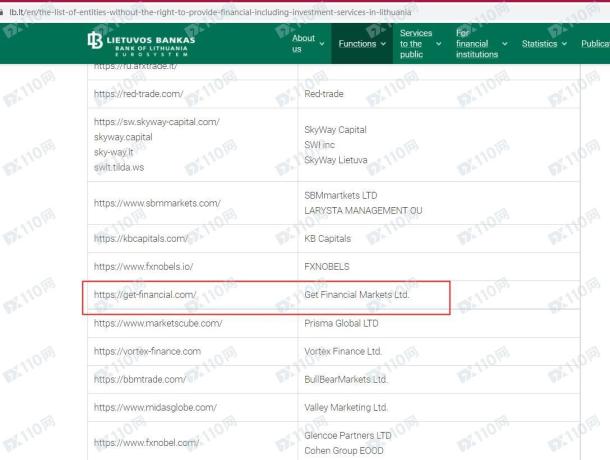Select https://get-financial.com/ cell
The height and width of the screenshot is (460, 610).
(193, 295)
